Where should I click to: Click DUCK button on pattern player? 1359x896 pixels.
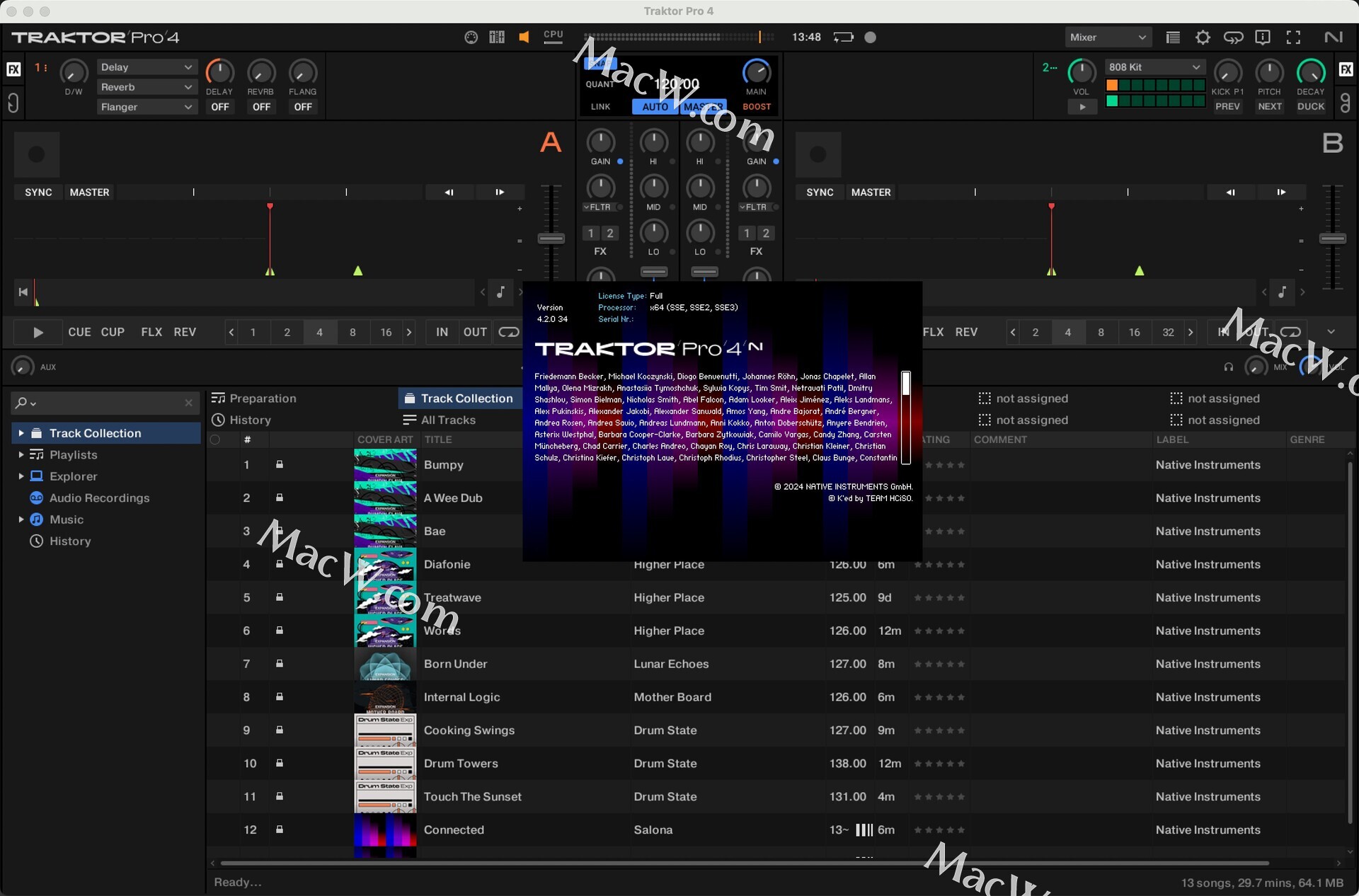pyautogui.click(x=1311, y=107)
